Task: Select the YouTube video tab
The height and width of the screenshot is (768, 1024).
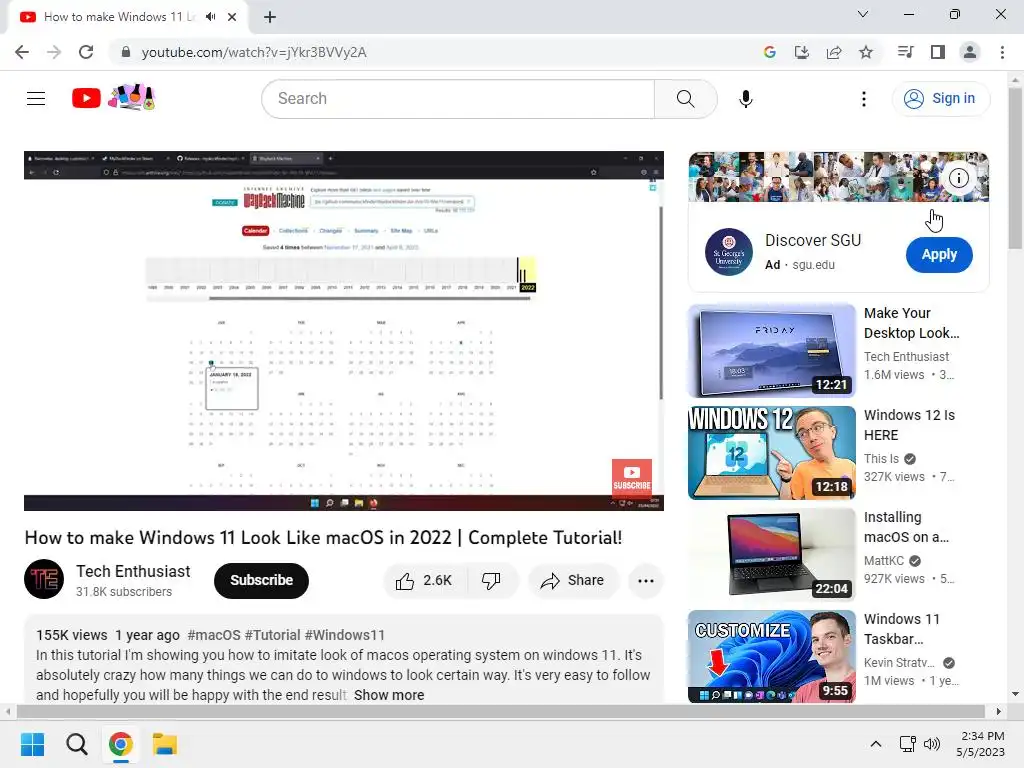Action: (x=118, y=17)
